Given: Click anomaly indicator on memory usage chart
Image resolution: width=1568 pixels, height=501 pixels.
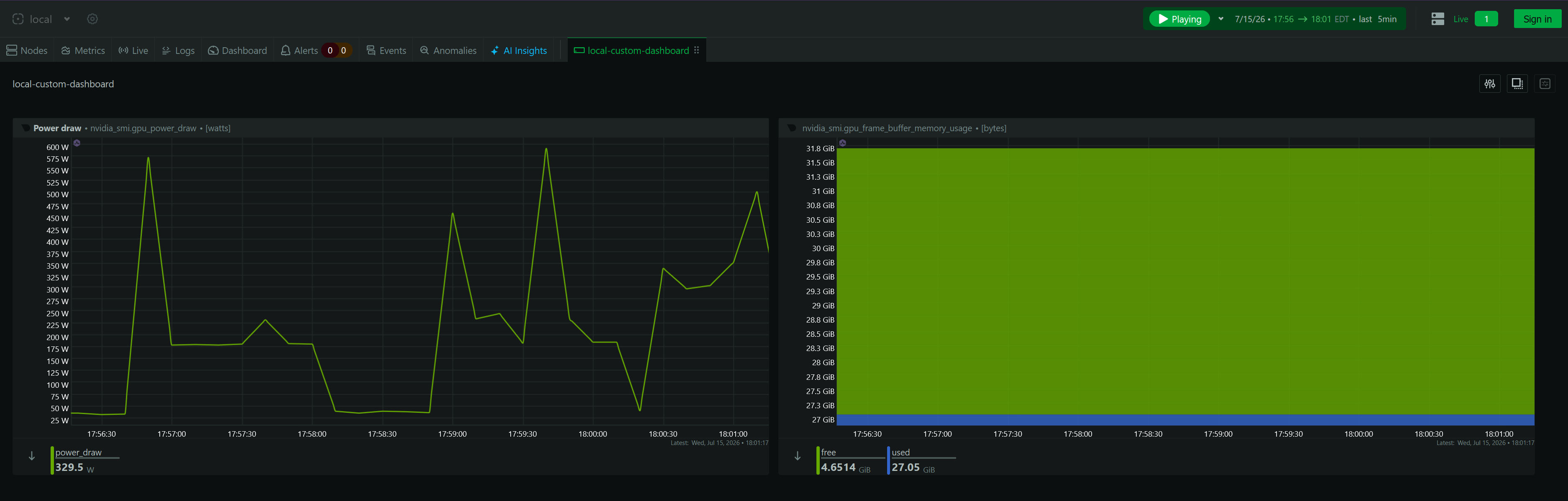Looking at the screenshot, I should pyautogui.click(x=843, y=143).
